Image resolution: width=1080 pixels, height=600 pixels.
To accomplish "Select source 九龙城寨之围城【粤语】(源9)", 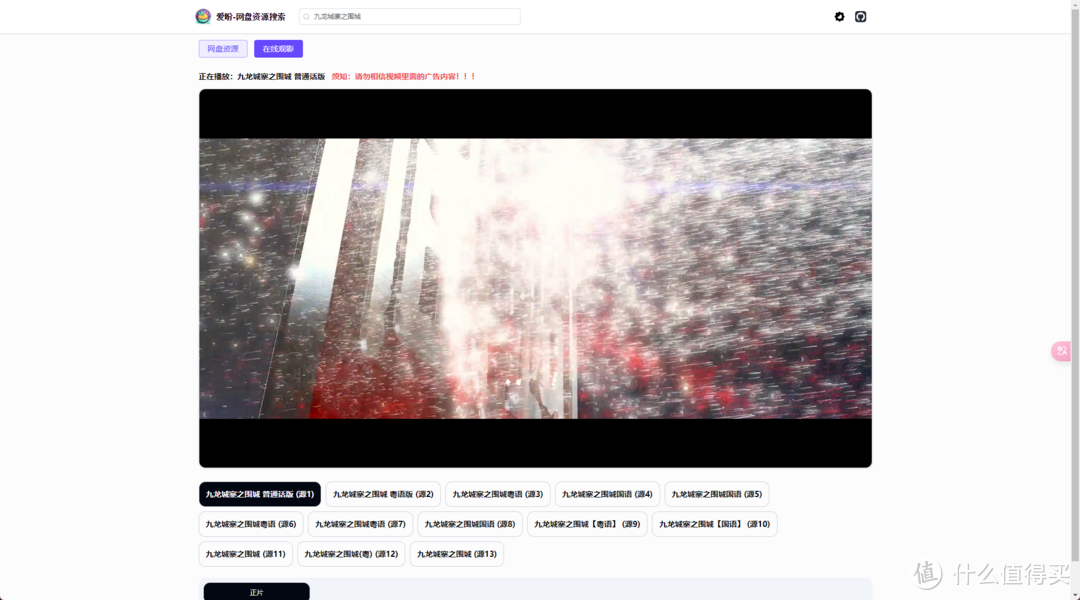I will [x=587, y=523].
